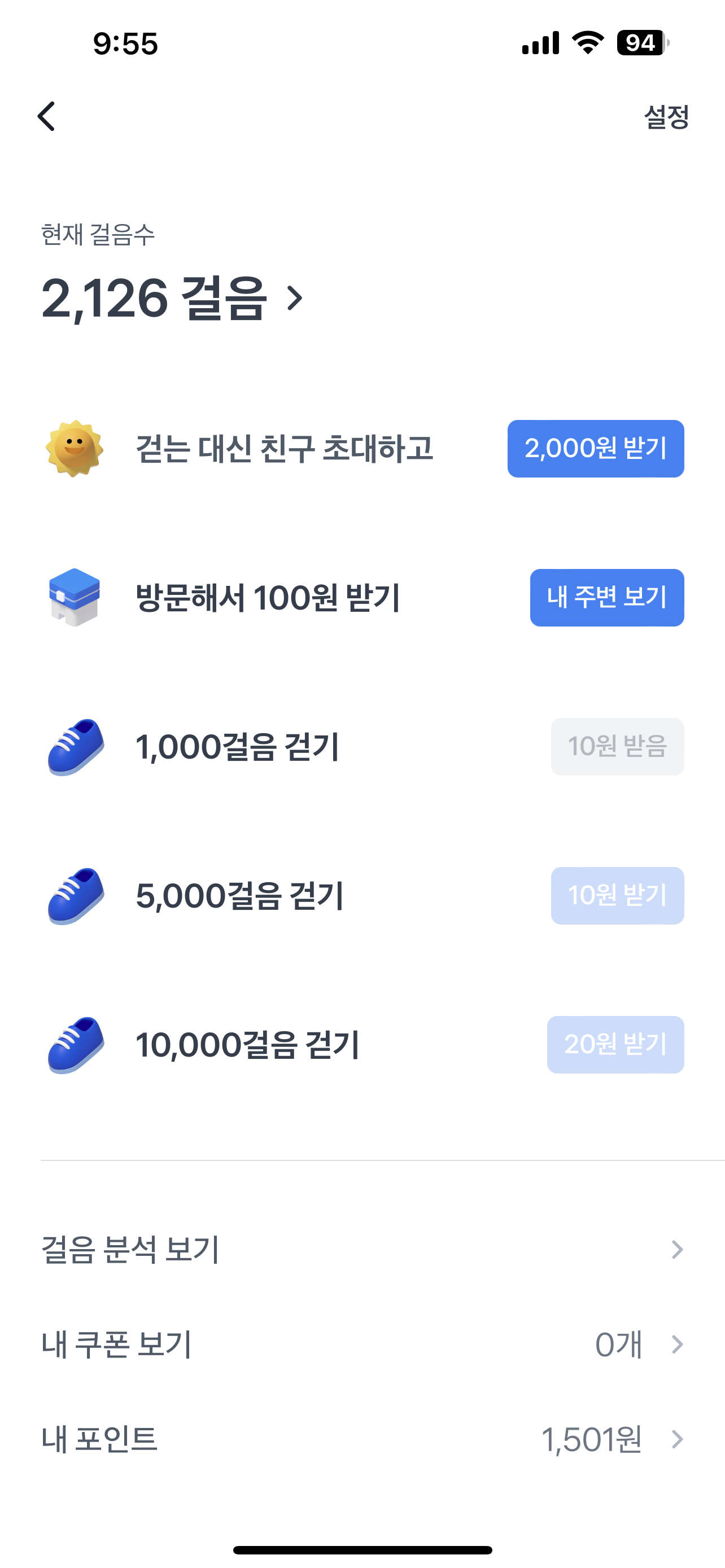Open chevron on 내 쿠폰 보기 row

point(677,1344)
